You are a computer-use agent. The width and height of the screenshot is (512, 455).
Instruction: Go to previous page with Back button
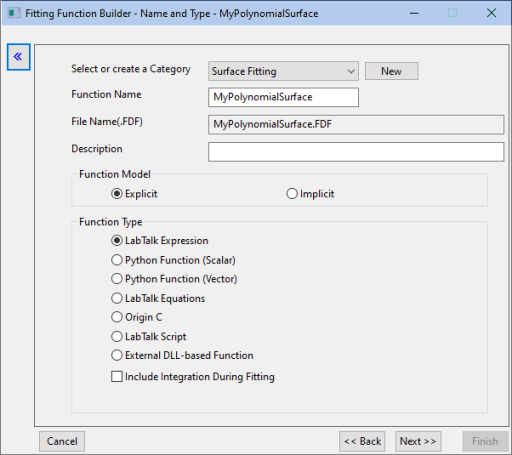point(362,441)
